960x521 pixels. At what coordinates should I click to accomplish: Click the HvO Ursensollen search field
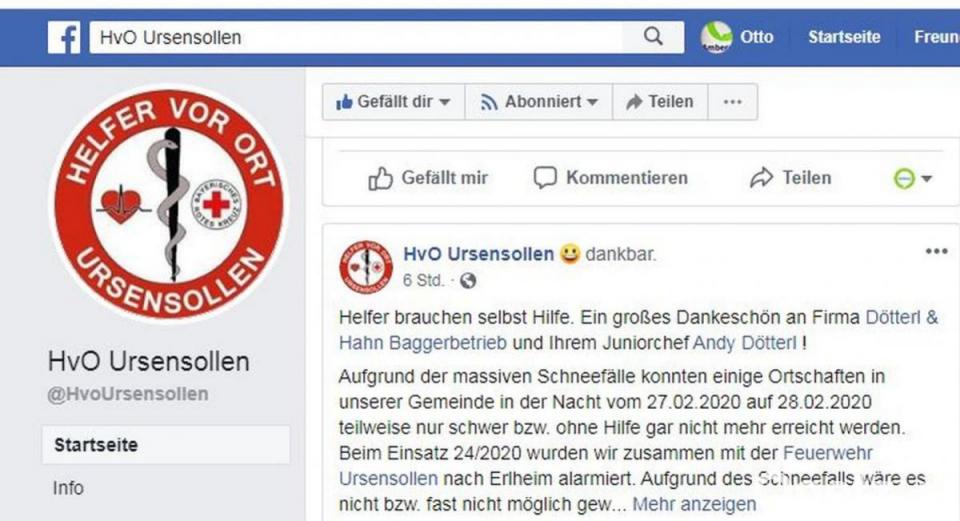(356, 37)
